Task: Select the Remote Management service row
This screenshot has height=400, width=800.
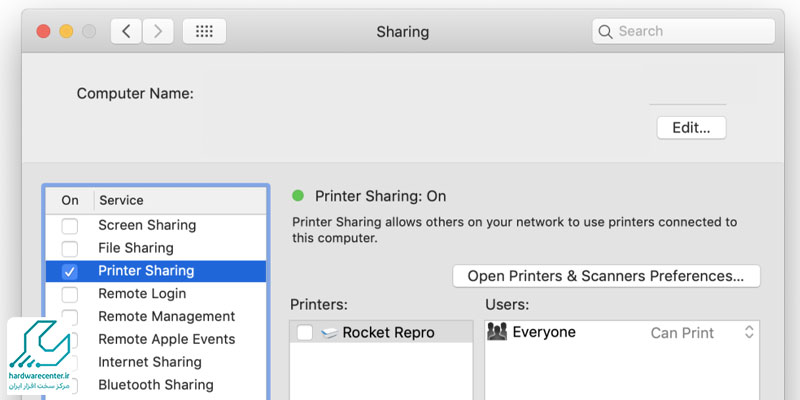Action: point(156,317)
